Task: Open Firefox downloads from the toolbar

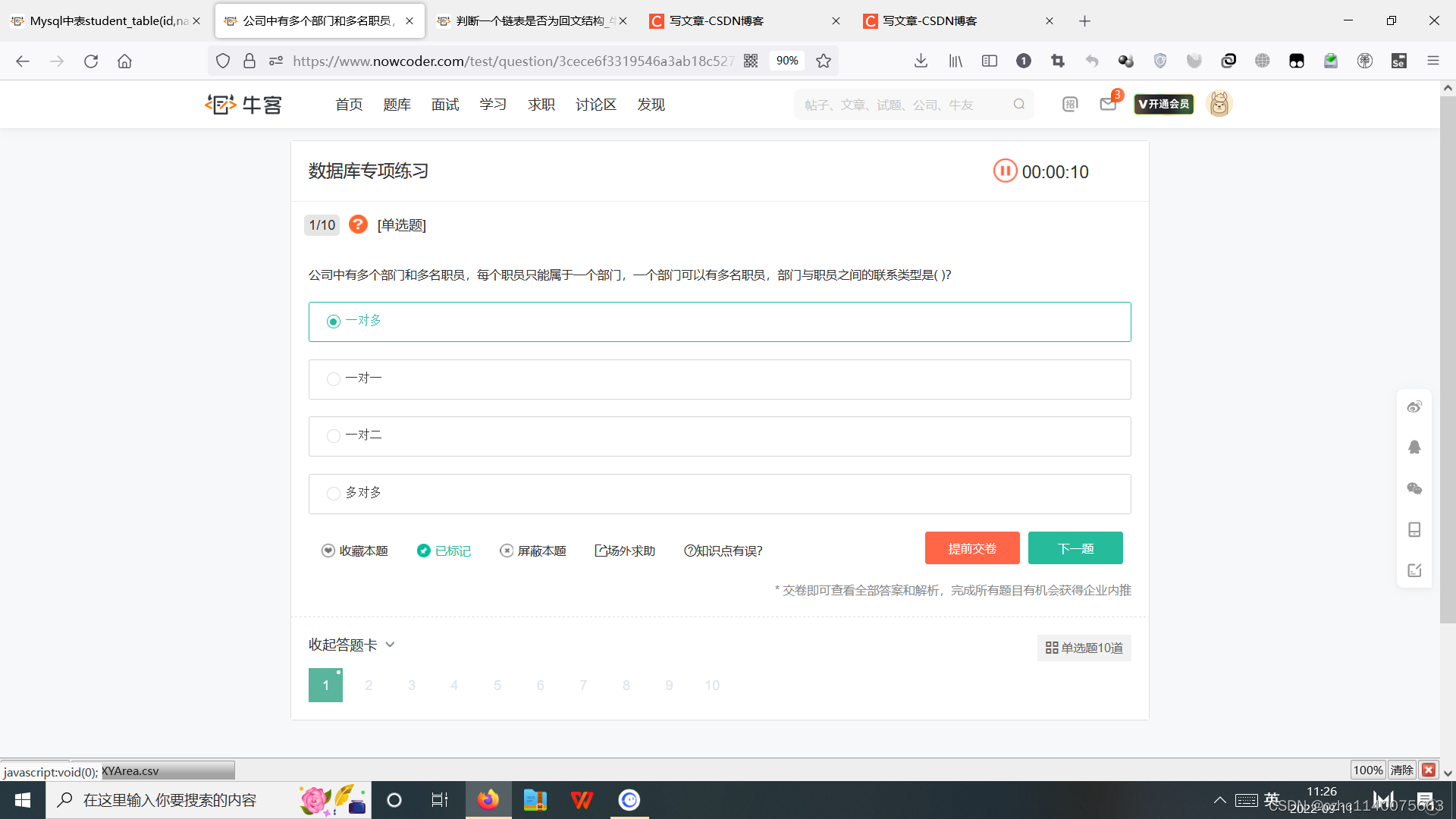Action: (921, 61)
